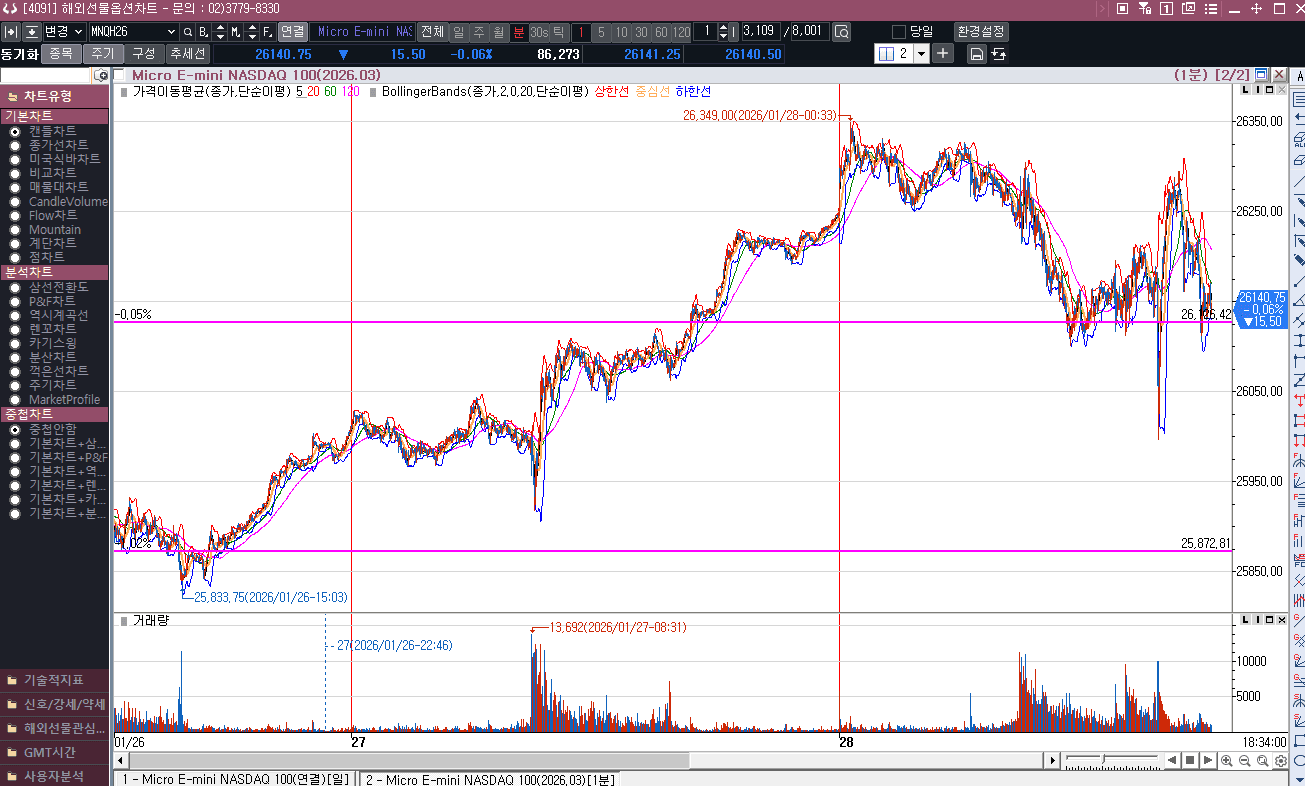Click the symbol search magnifier icon
The width and height of the screenshot is (1305, 786).
click(x=187, y=32)
